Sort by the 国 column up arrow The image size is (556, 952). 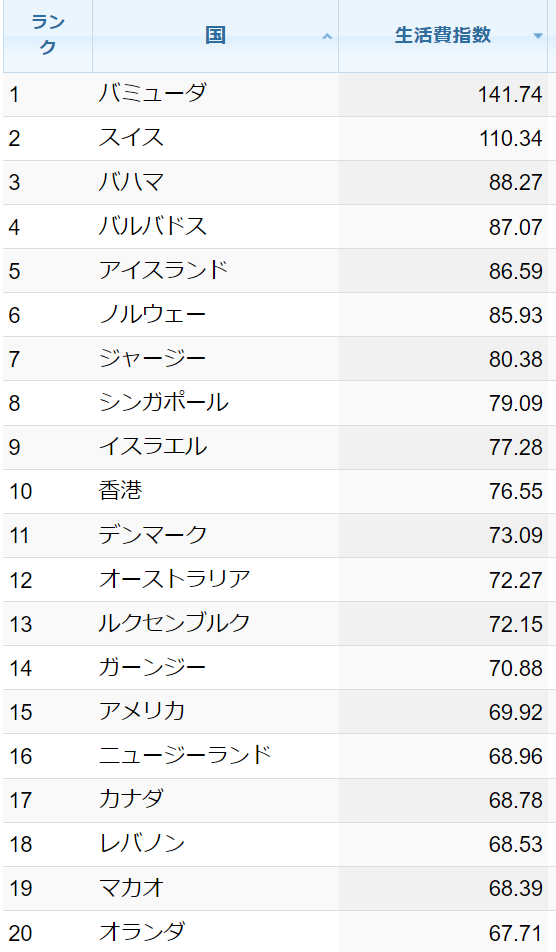(x=327, y=36)
